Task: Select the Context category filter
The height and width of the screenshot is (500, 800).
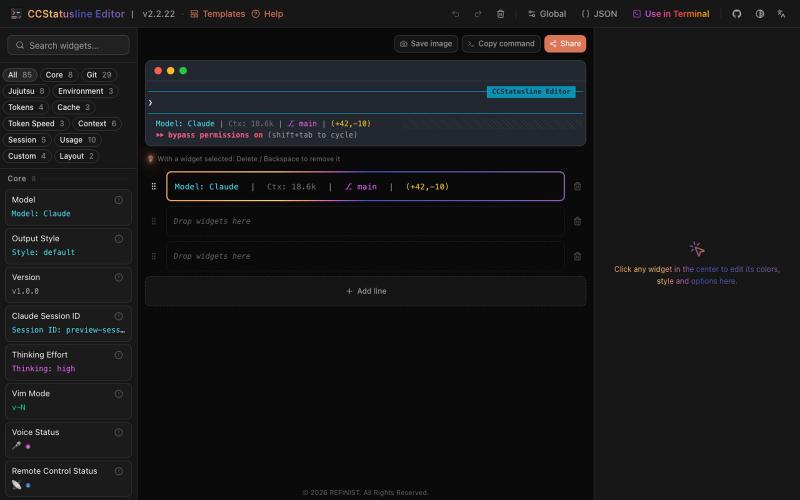Action: (x=97, y=124)
